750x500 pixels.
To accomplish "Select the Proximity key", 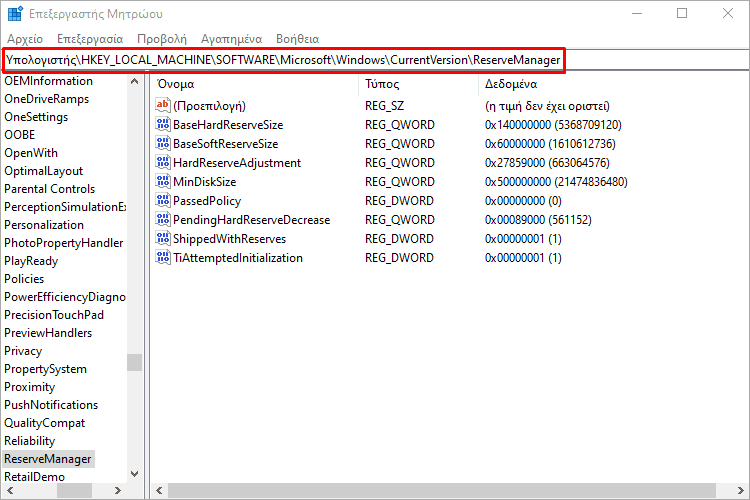I will coord(29,387).
